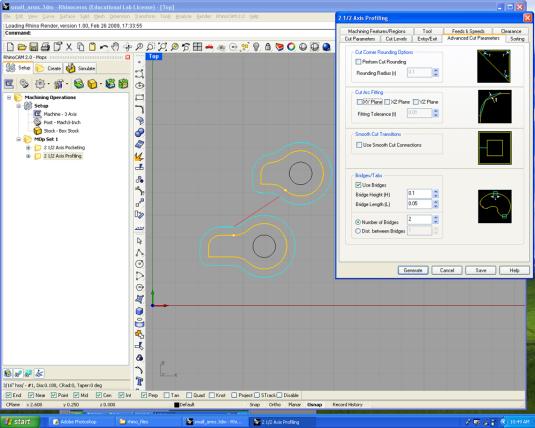Switch to the Simulate tab in RhinoCAM
The image size is (535, 428).
(81, 68)
